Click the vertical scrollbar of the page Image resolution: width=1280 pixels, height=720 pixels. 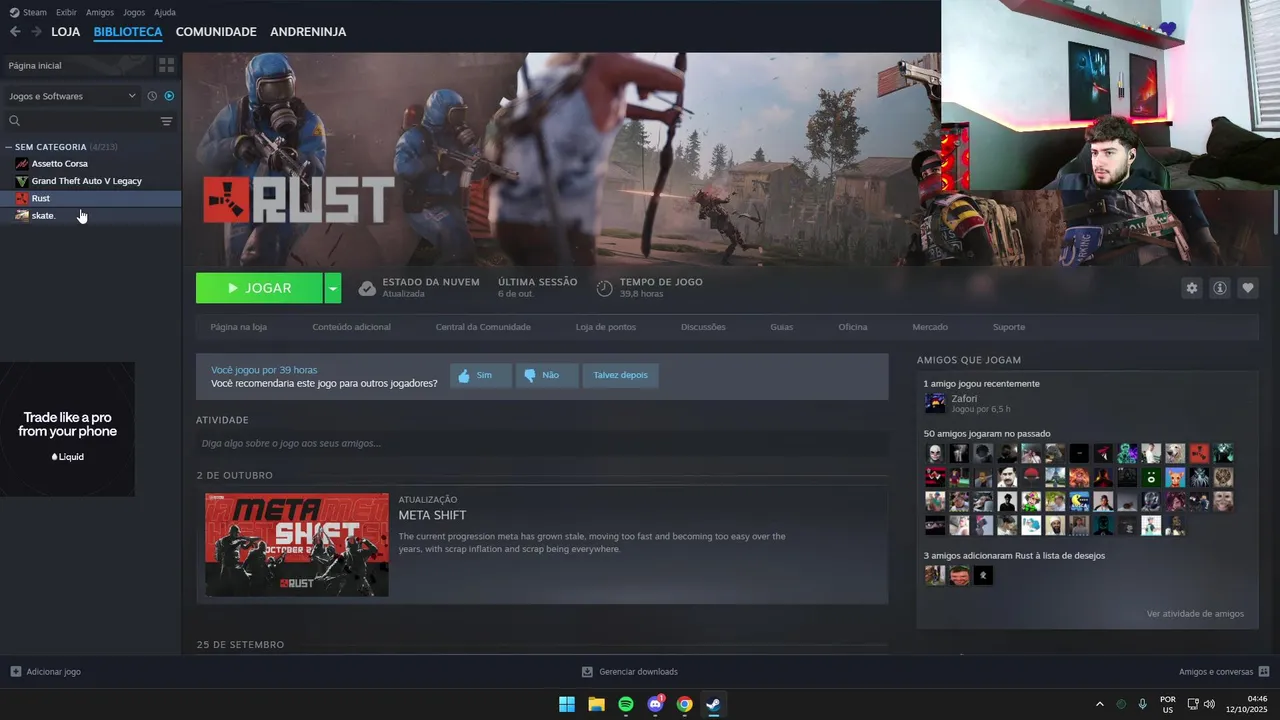(1275, 212)
